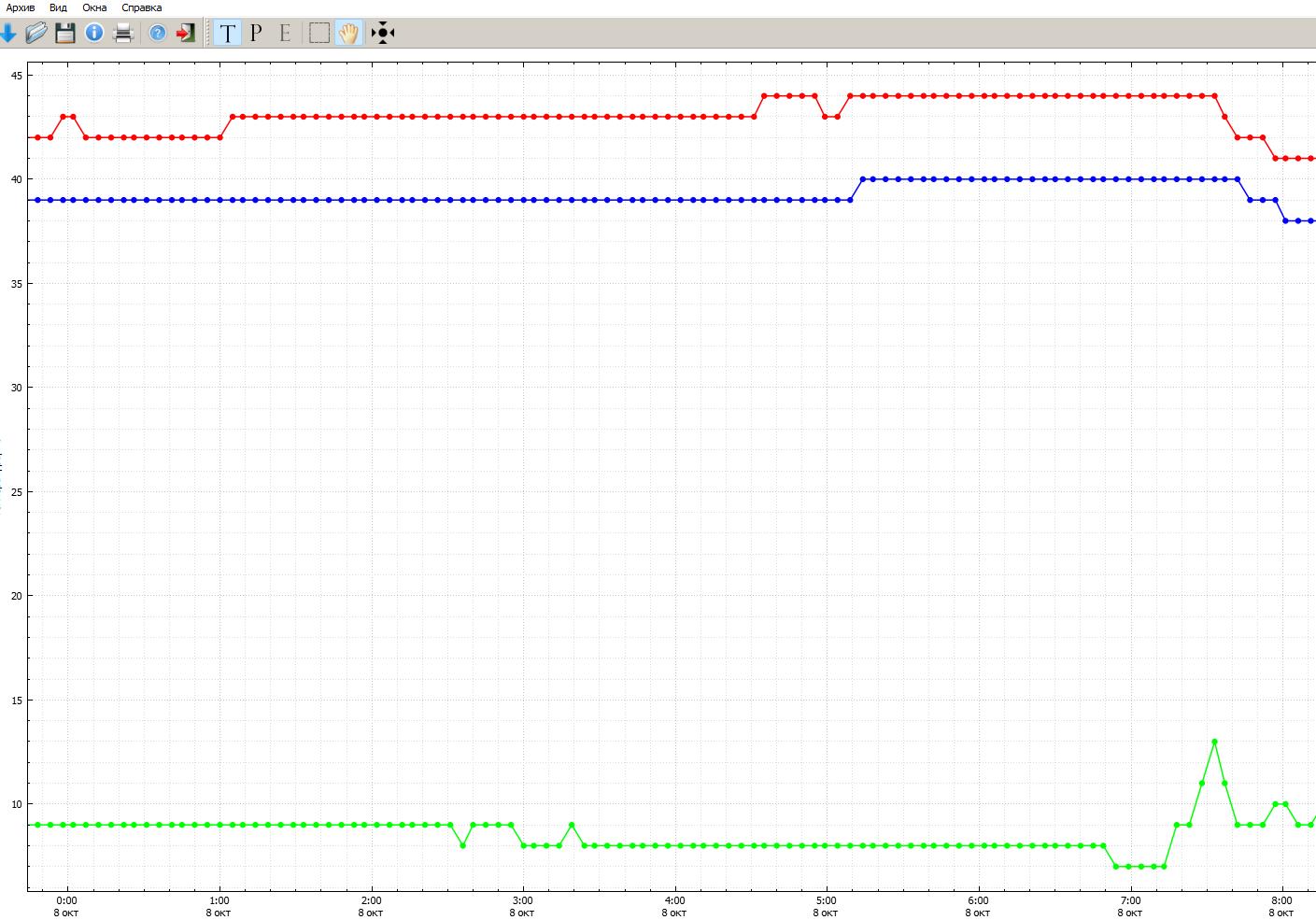The width and height of the screenshot is (1316, 920).
Task: Open the Справка menu
Action: pyautogui.click(x=142, y=7)
